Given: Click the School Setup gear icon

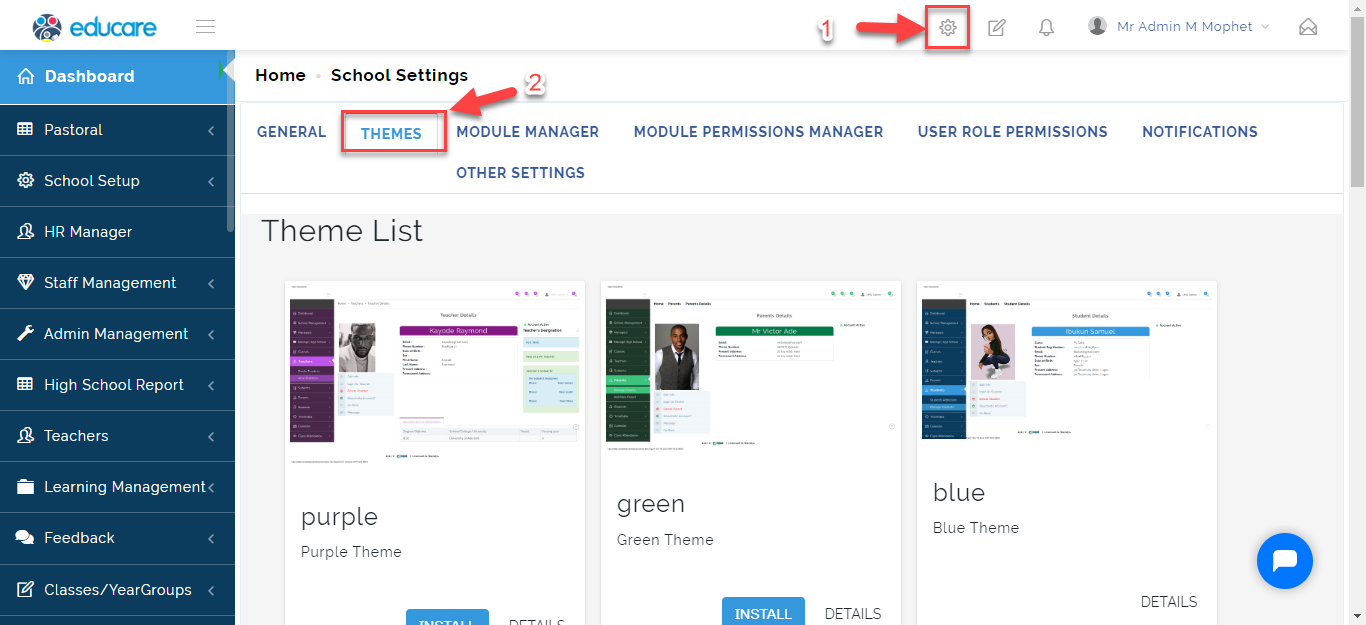Looking at the screenshot, I should click(26, 181).
